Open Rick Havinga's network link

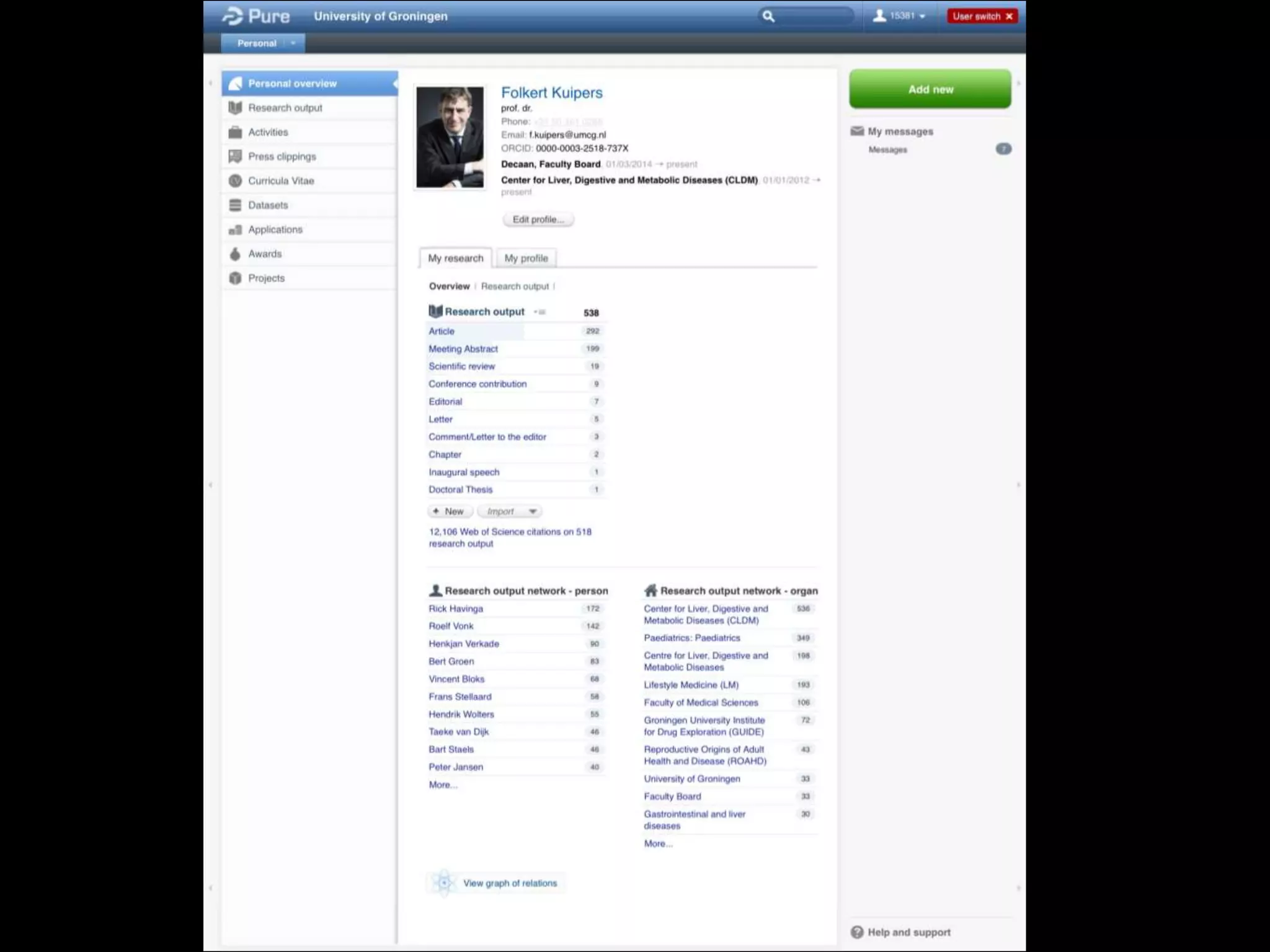456,609
